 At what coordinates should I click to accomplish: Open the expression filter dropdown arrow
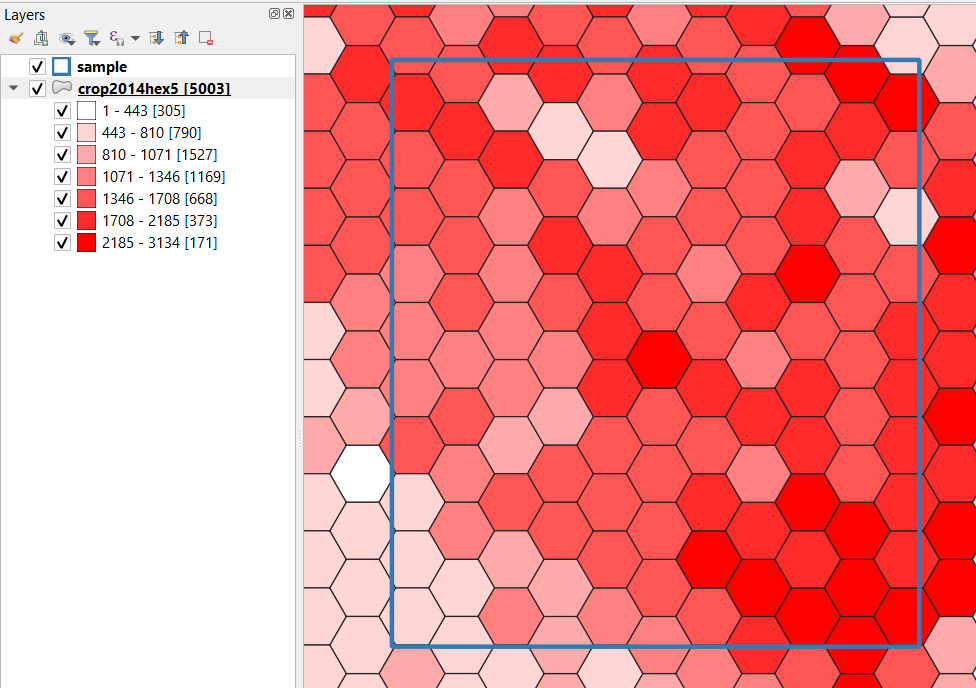click(135, 38)
